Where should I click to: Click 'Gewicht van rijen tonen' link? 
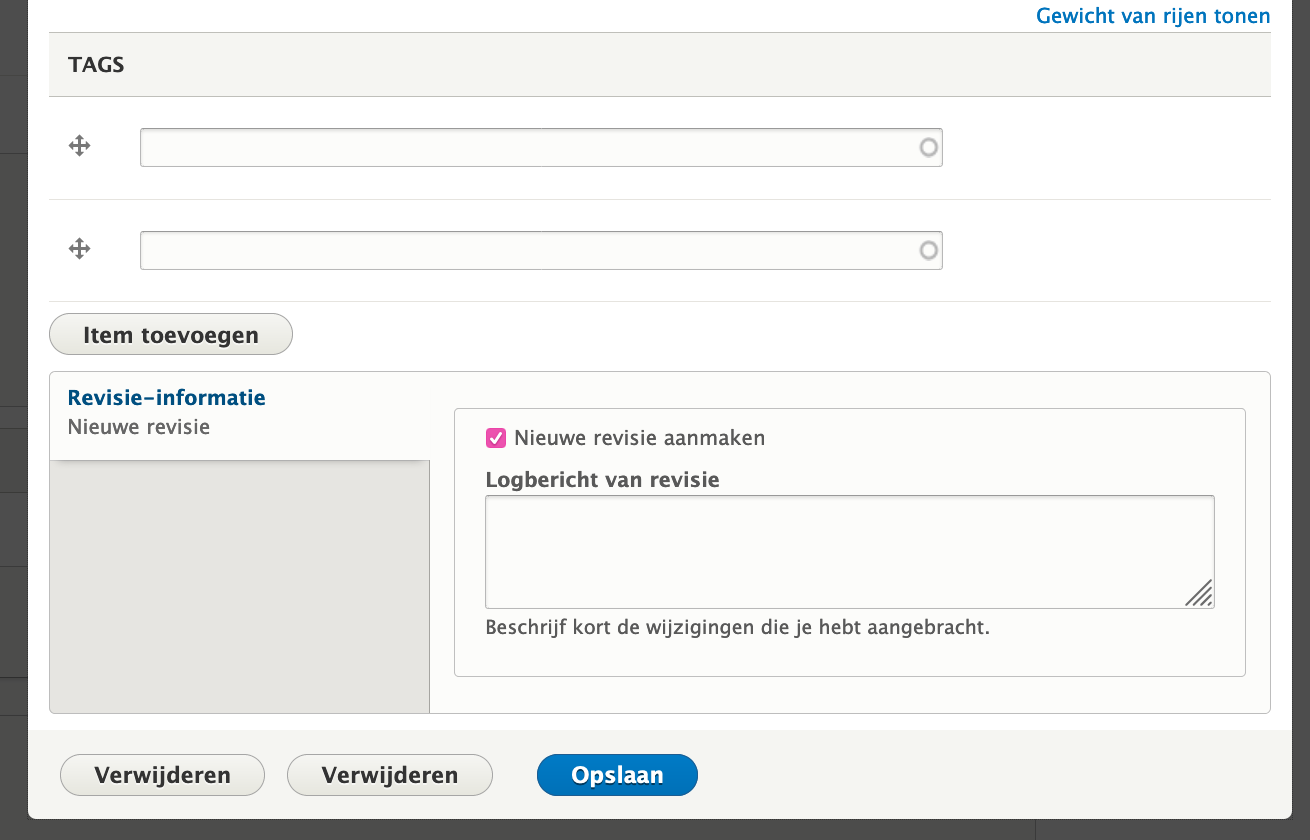pos(1153,16)
